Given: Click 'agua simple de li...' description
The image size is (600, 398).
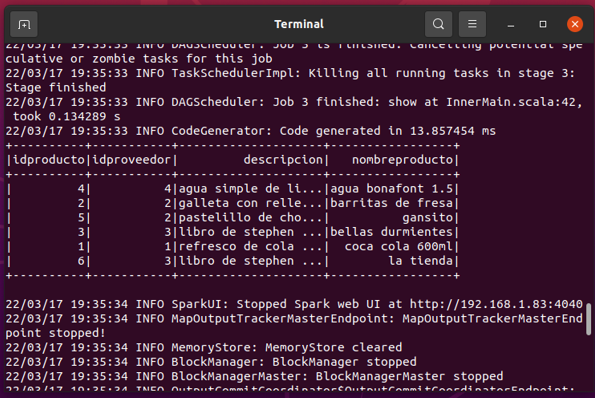Looking at the screenshot, I should pyautogui.click(x=251, y=189).
